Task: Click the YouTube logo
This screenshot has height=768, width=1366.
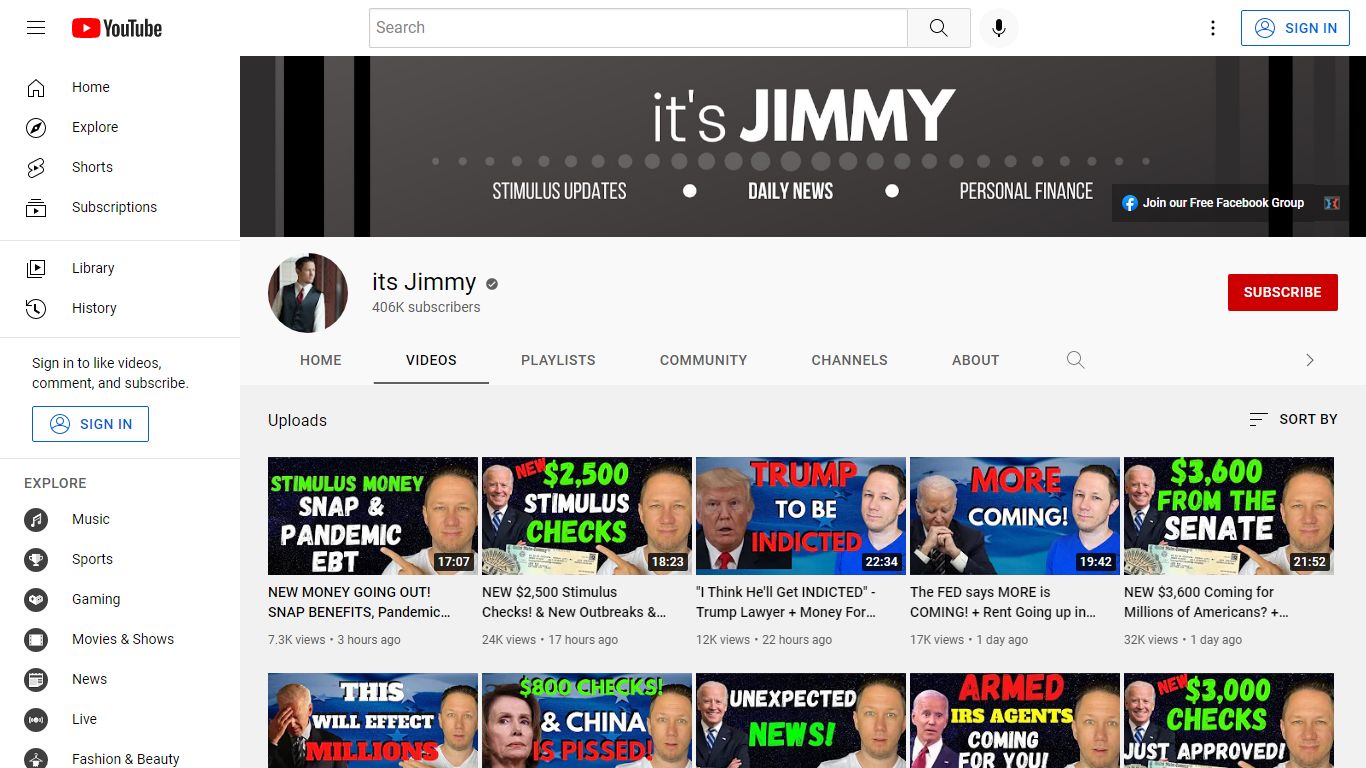Action: (117, 28)
